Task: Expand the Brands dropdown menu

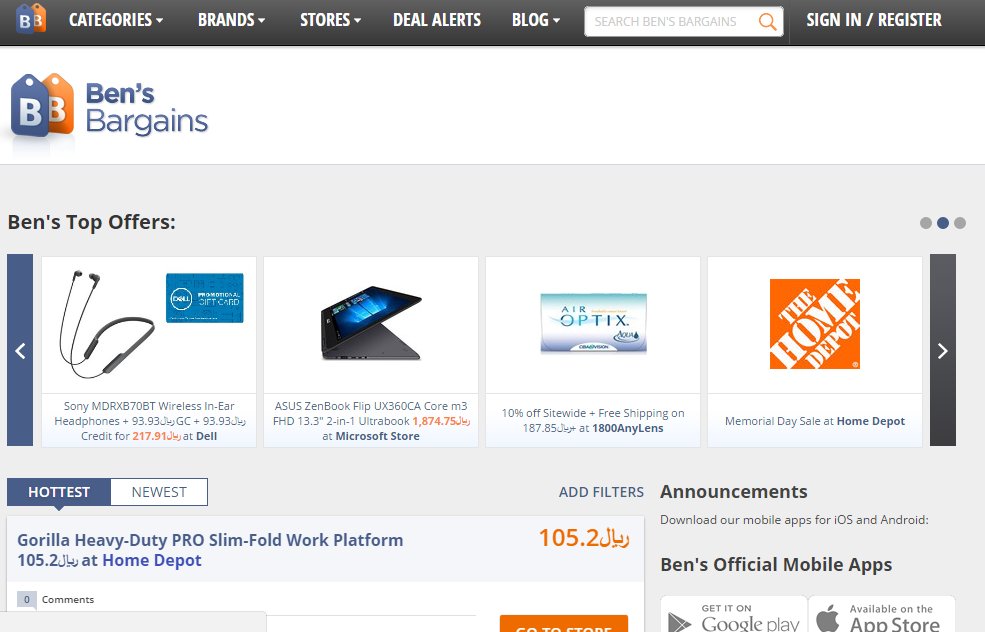Action: [x=231, y=20]
